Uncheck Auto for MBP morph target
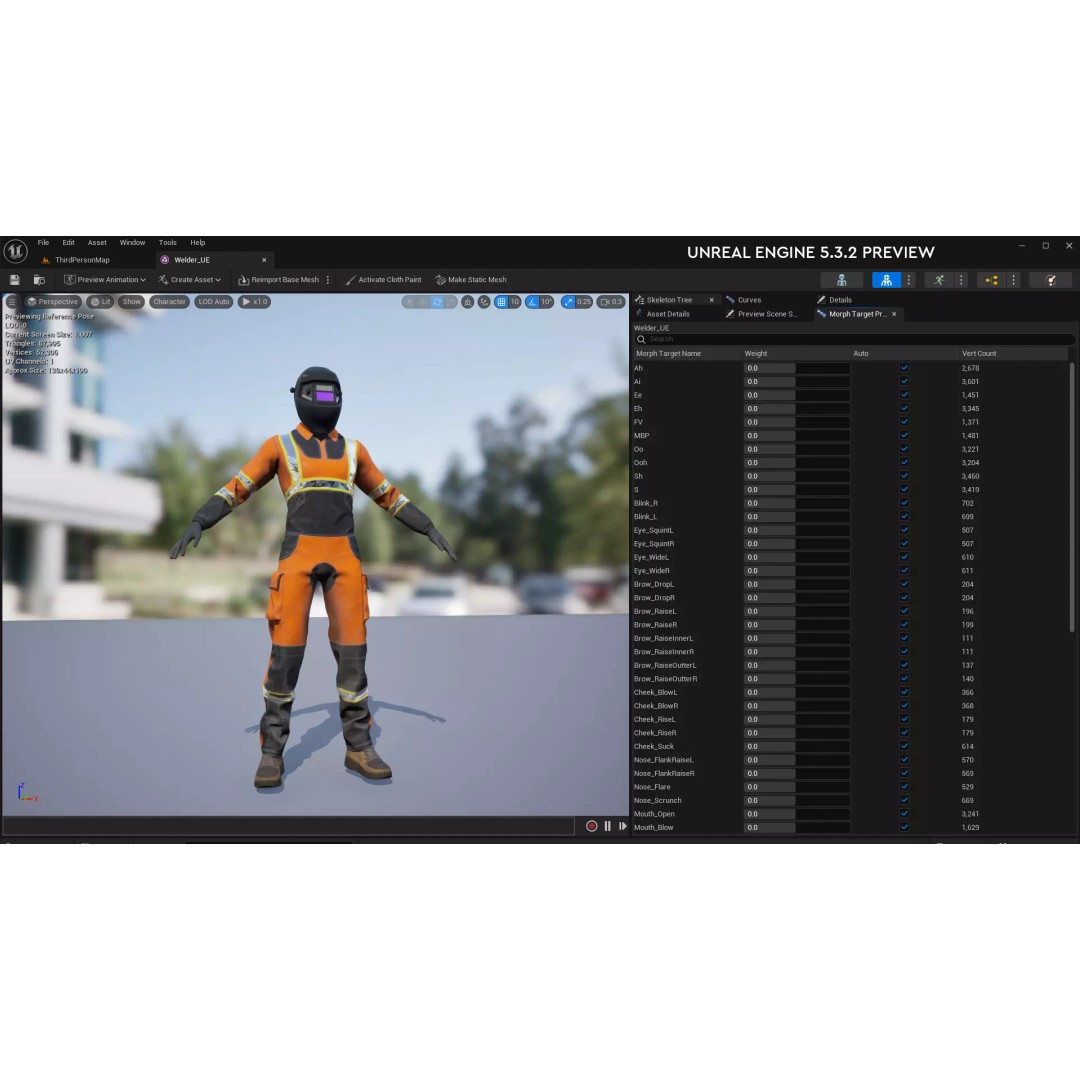 [904, 435]
